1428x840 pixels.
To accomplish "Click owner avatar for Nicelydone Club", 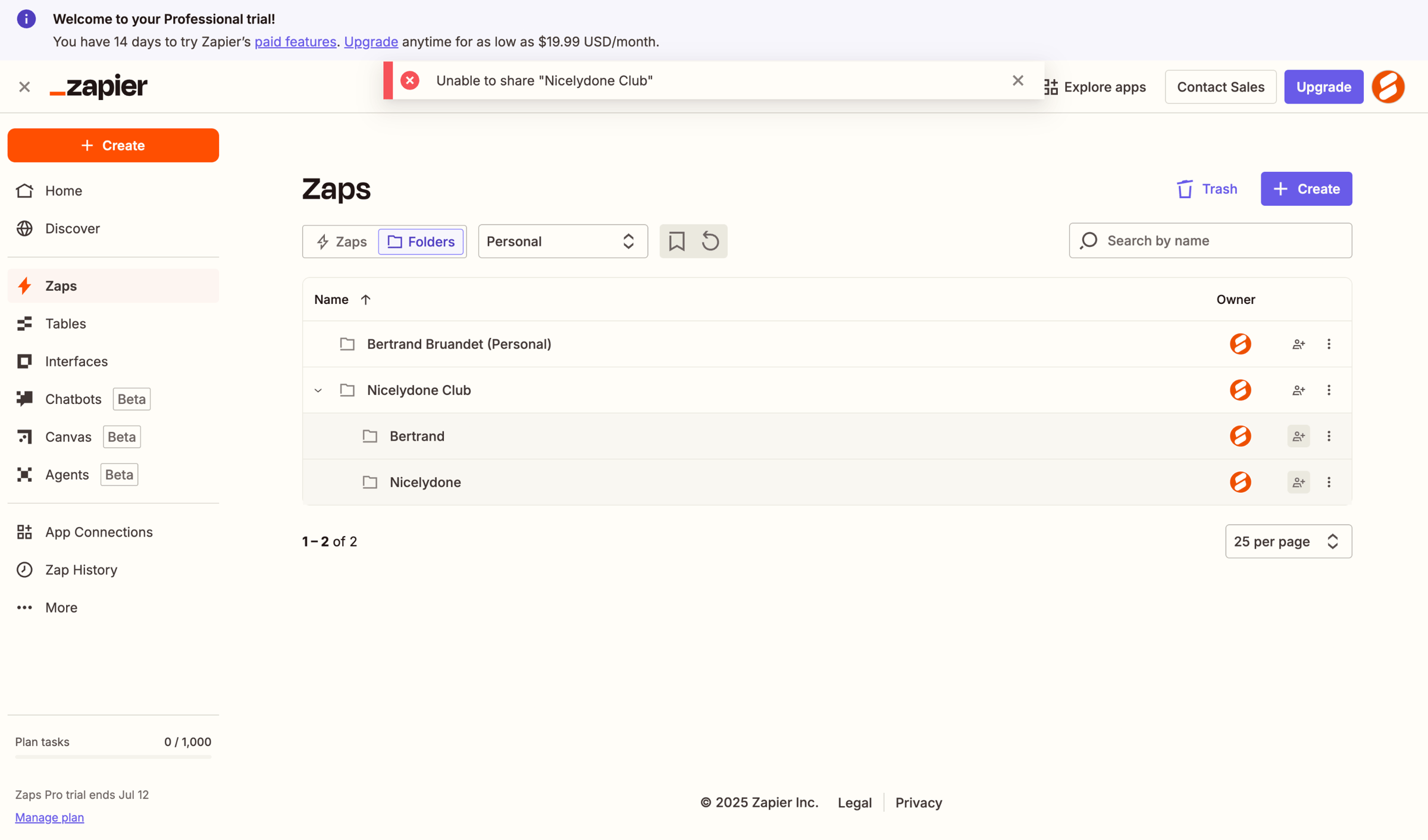I will [1240, 390].
